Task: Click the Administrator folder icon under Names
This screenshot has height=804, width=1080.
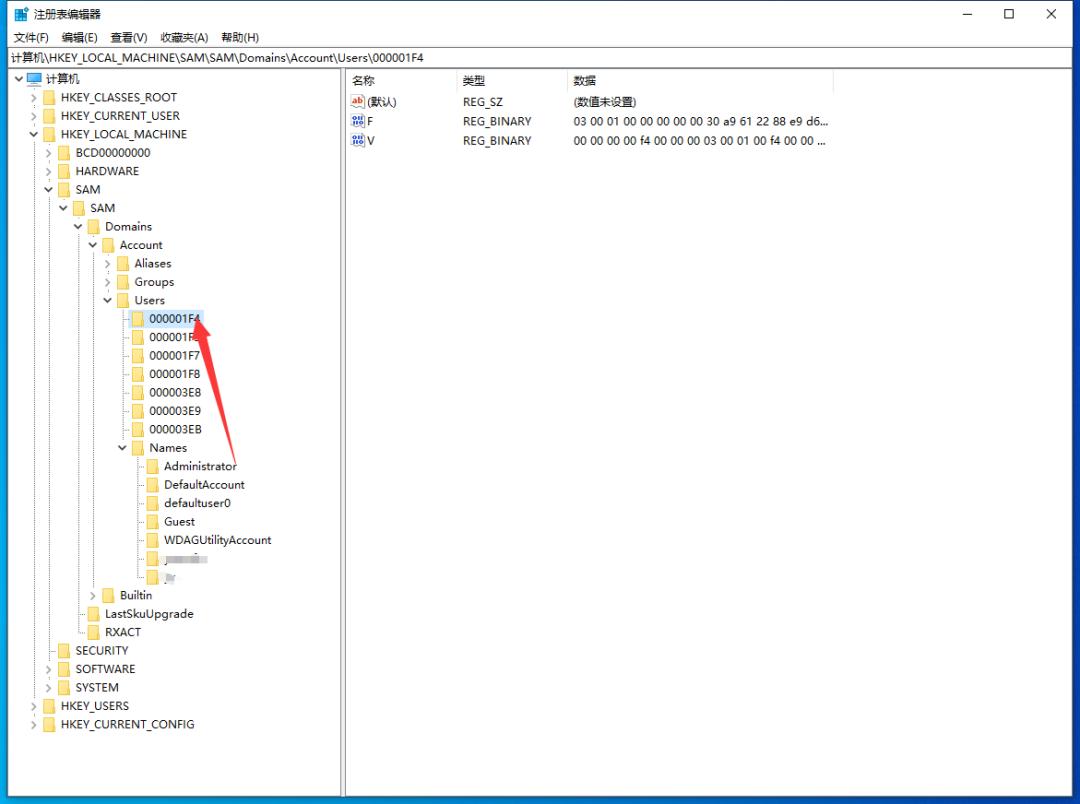Action: pyautogui.click(x=153, y=467)
